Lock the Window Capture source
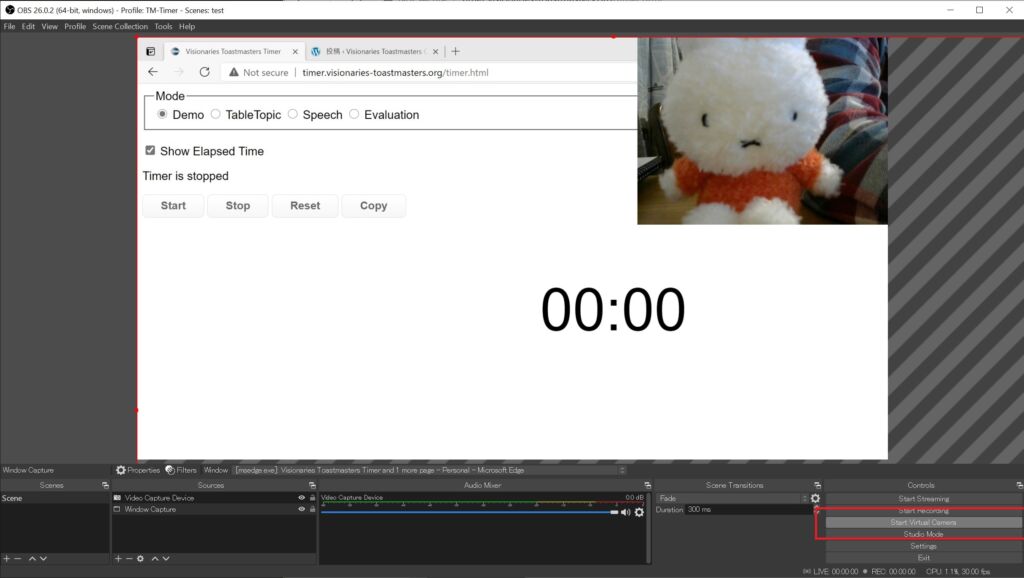The height and width of the screenshot is (578, 1024). click(312, 509)
